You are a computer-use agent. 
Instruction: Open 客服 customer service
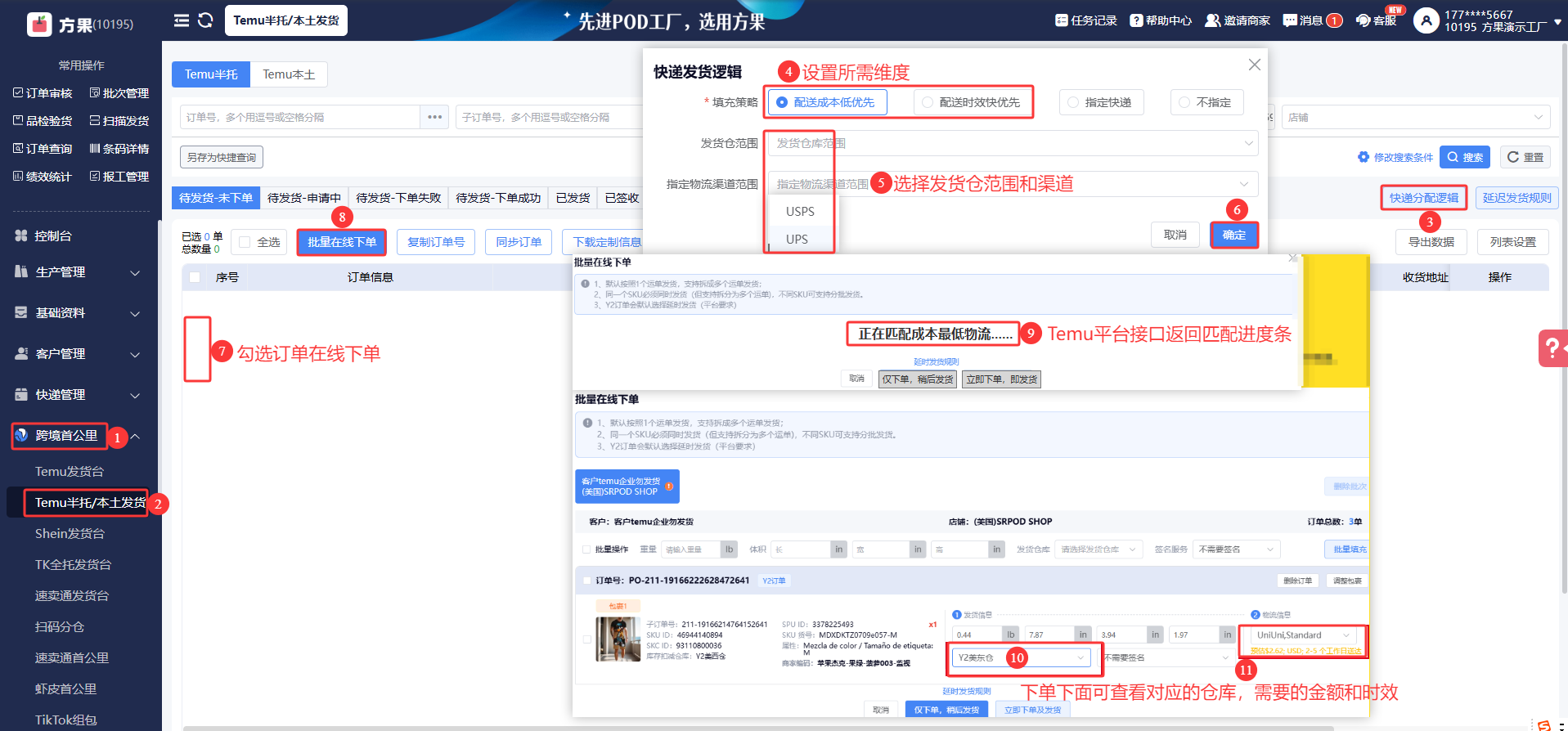coord(1377,20)
